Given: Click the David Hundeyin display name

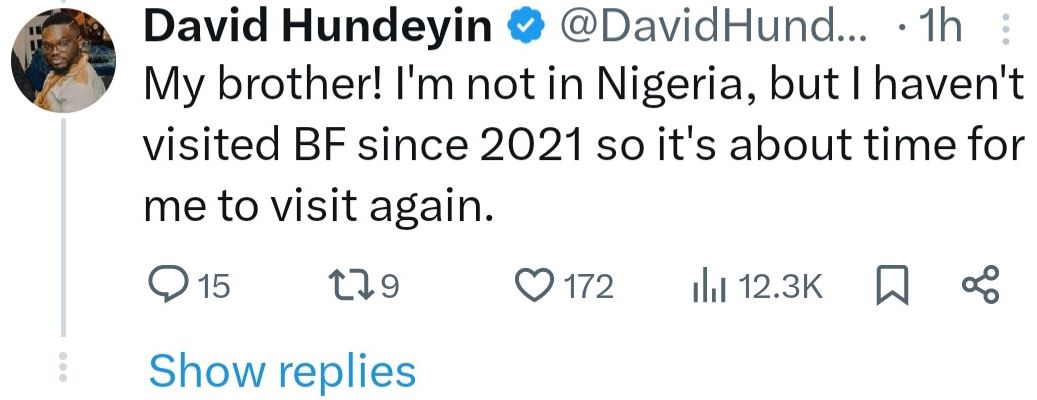Looking at the screenshot, I should [320, 29].
